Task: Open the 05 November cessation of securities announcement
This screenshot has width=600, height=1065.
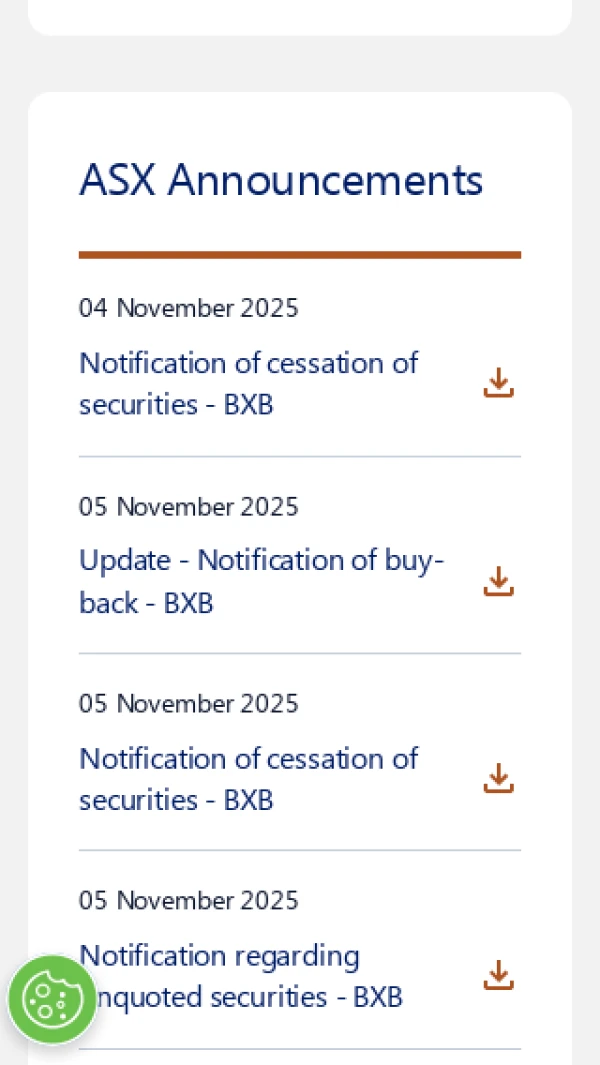Action: click(x=249, y=778)
